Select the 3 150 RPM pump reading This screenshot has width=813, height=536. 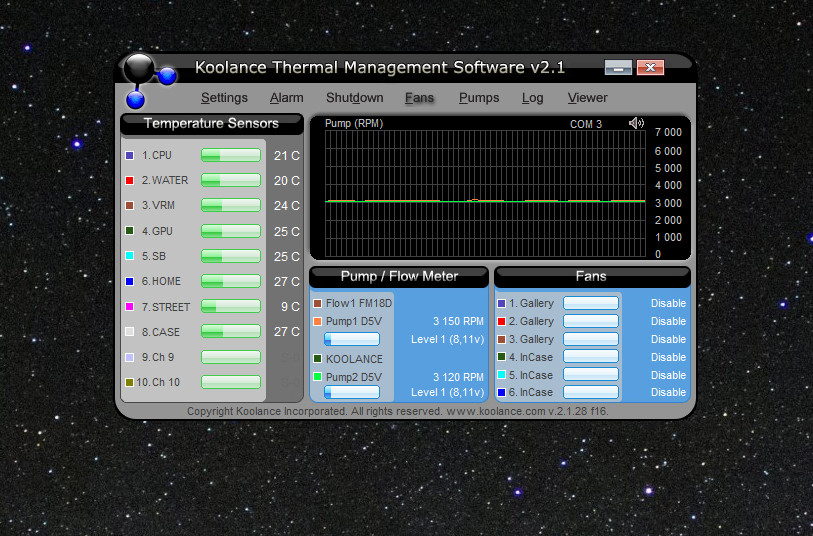[458, 321]
